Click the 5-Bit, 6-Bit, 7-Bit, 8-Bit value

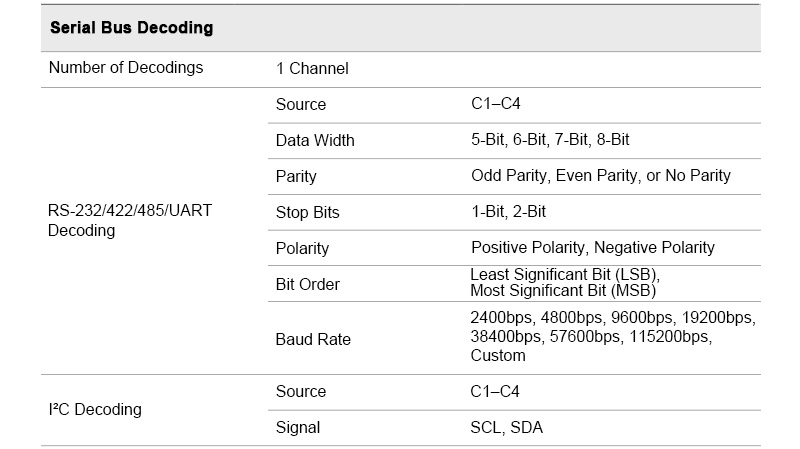(550, 140)
